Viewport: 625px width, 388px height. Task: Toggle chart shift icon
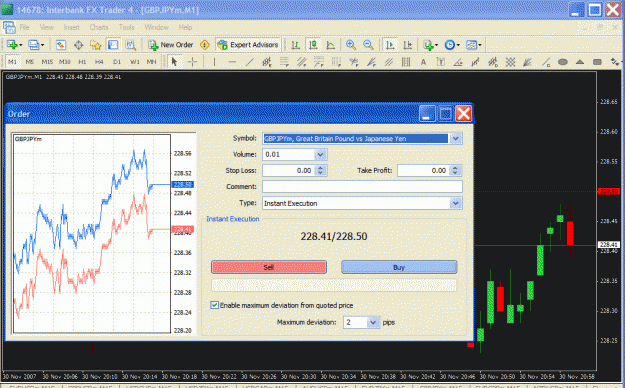coord(408,45)
